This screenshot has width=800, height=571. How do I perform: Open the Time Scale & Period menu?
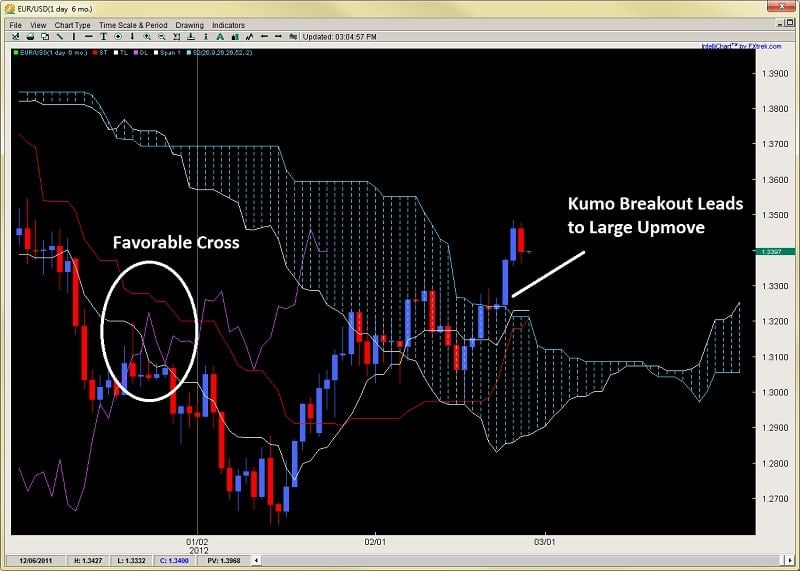tap(133, 25)
